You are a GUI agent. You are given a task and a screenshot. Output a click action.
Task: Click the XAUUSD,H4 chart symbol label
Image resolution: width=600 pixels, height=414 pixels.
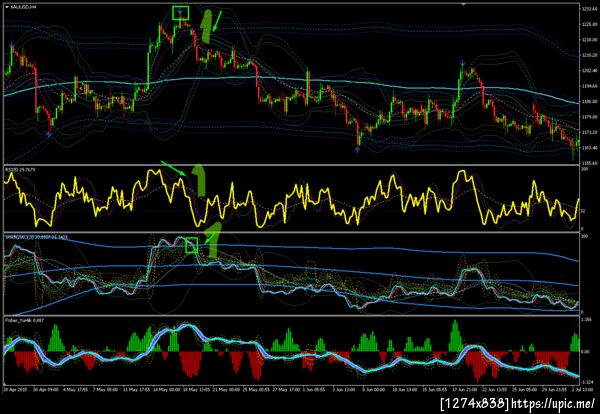[24, 7]
